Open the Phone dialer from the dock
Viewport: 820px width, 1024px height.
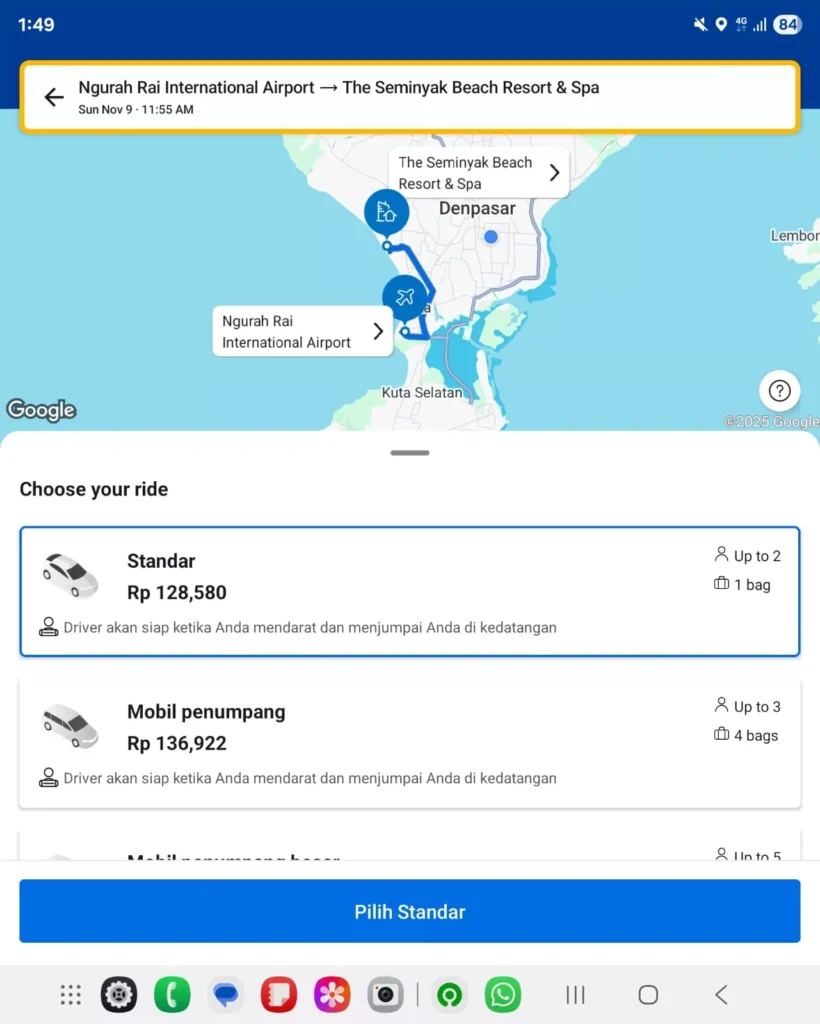click(x=172, y=995)
